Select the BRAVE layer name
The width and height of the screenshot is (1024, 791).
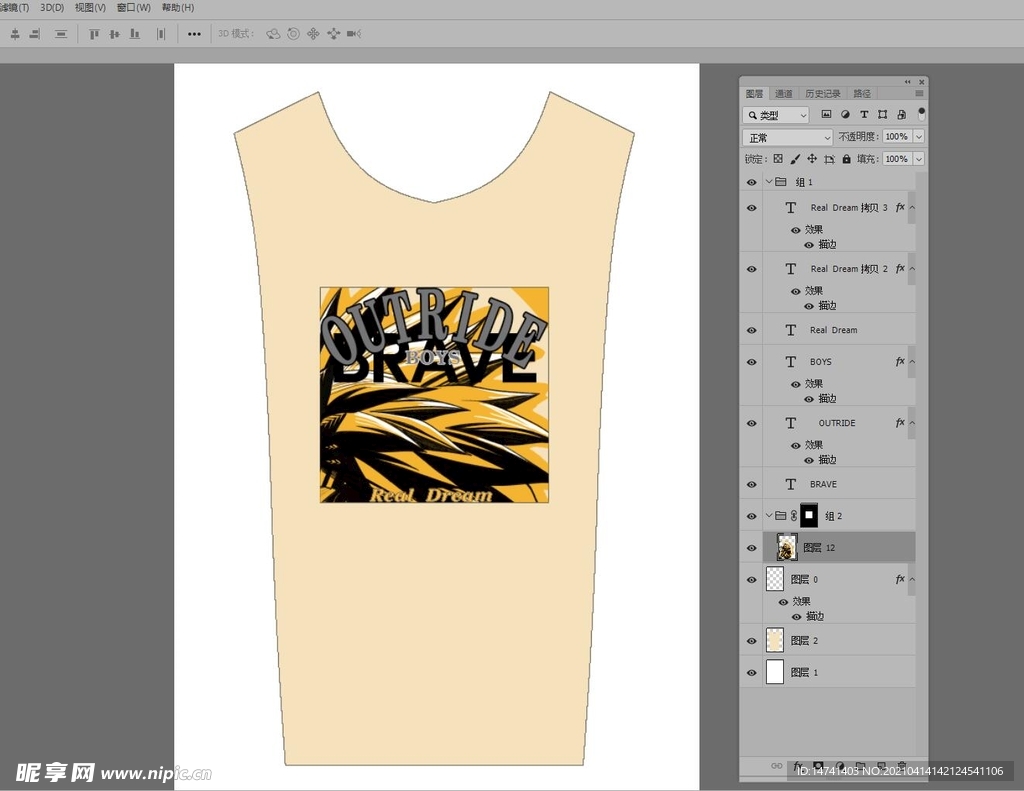coord(823,485)
